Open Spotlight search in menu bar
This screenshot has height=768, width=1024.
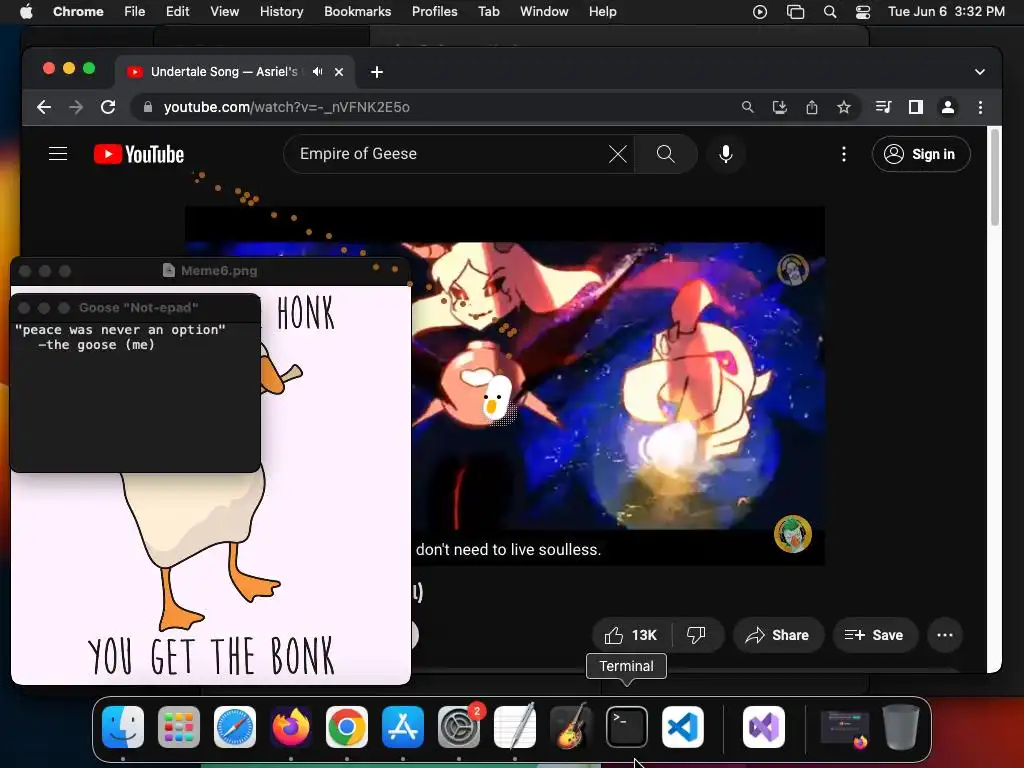(x=829, y=12)
